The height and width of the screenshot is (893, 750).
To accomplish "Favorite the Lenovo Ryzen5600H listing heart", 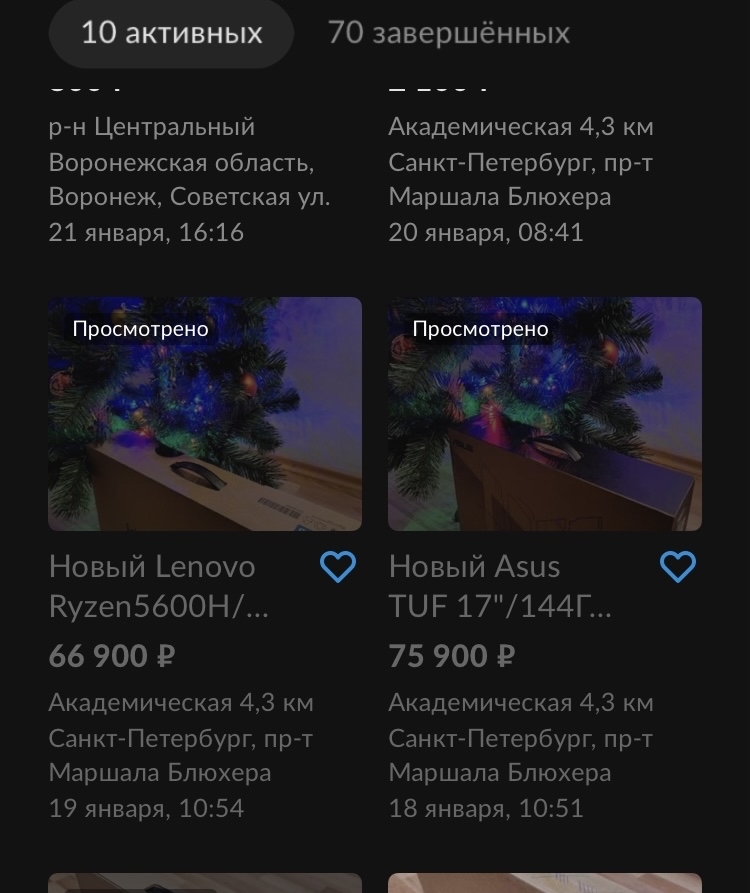I will point(338,567).
